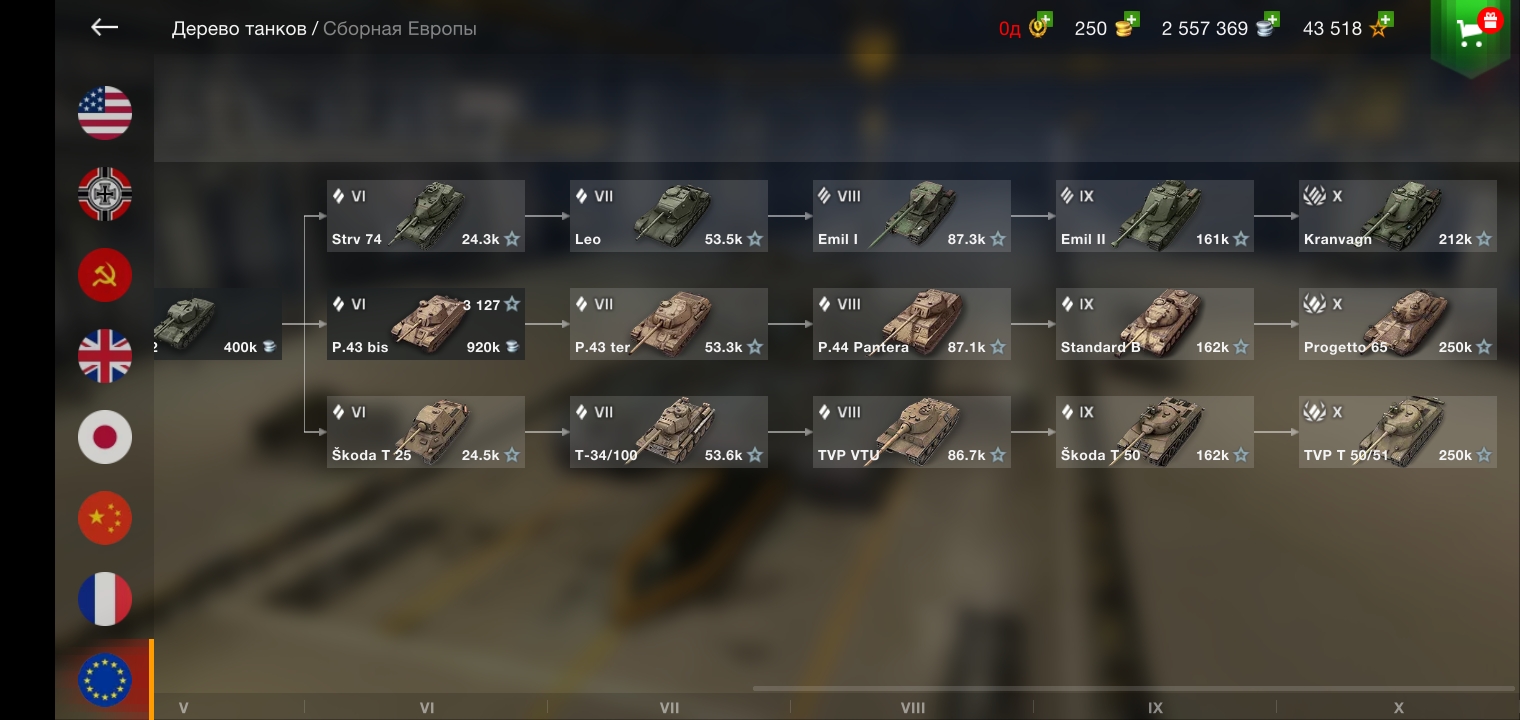Viewport: 1520px width, 720px height.
Task: Select the European Union flag nation
Action: click(105, 680)
